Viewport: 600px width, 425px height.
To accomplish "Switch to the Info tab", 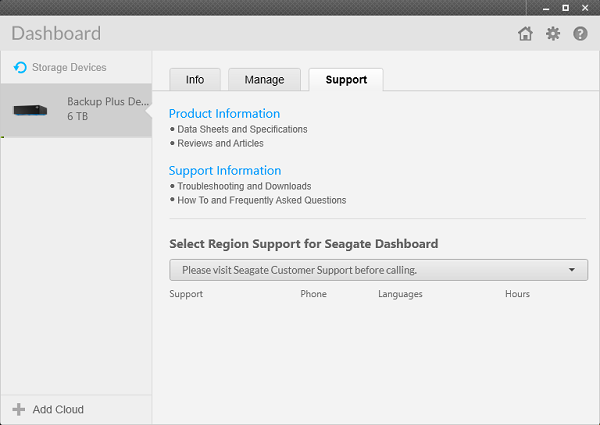I will click(195, 80).
